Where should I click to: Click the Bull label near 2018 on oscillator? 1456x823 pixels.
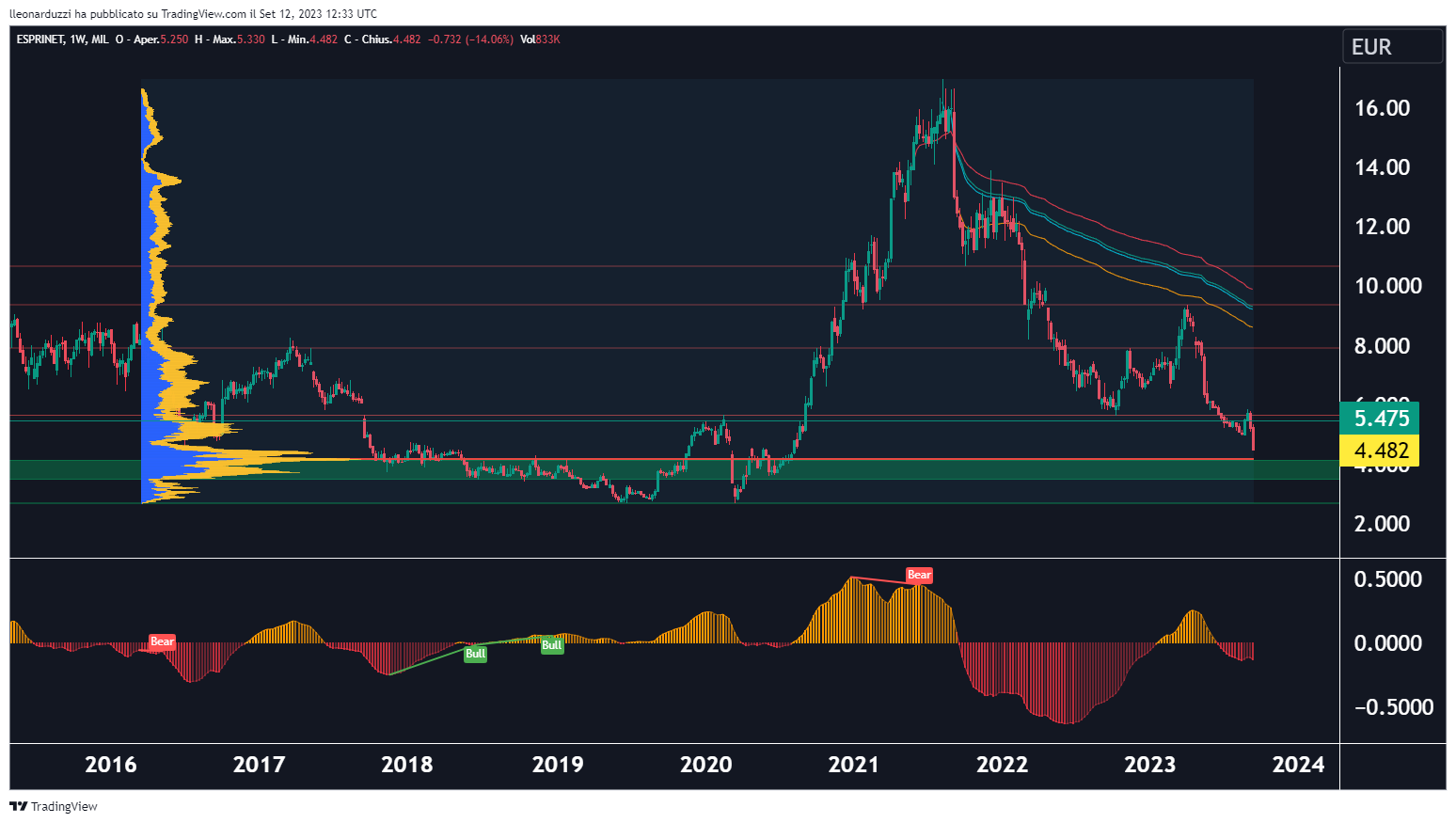(475, 654)
